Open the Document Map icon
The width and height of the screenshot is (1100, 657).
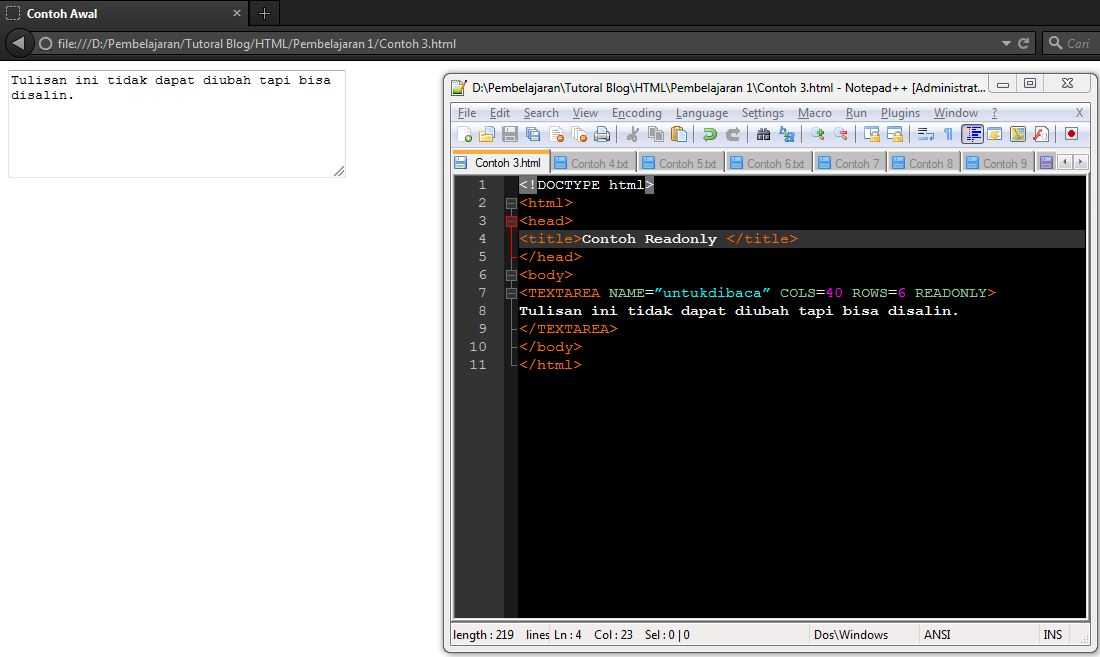(x=1018, y=135)
